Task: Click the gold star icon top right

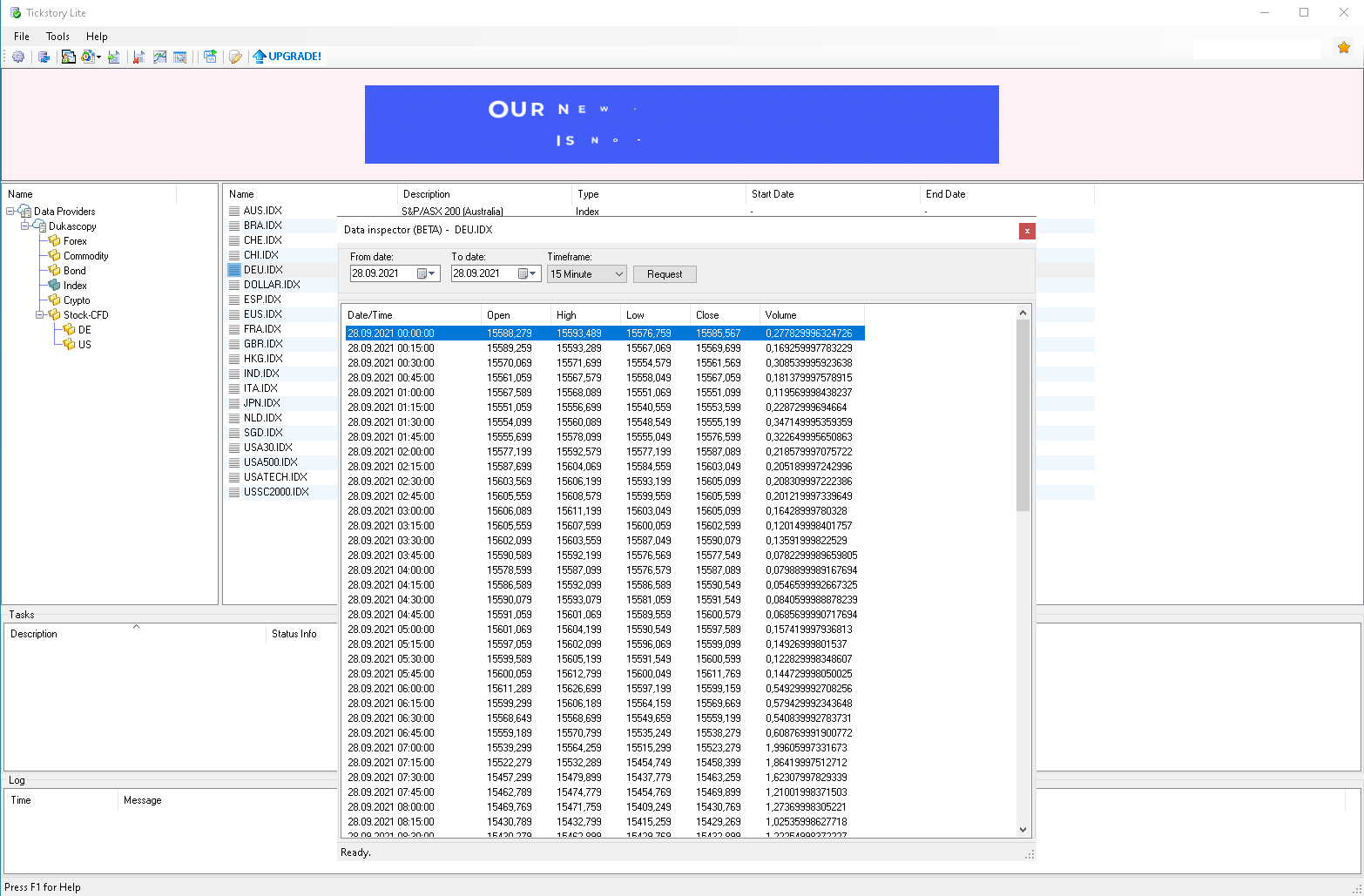Action: pyautogui.click(x=1344, y=48)
